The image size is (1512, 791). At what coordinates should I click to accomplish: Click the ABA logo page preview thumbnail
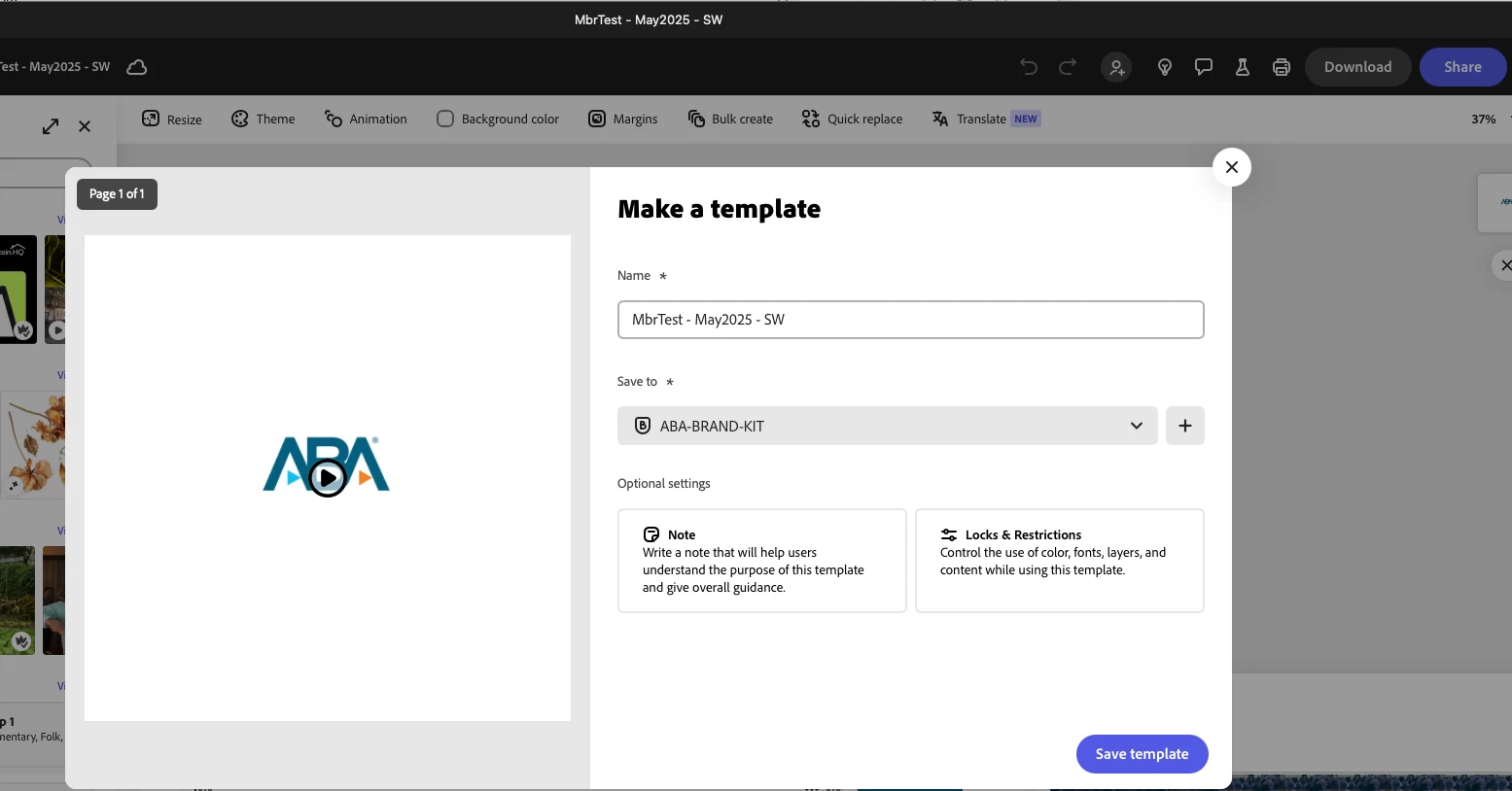pyautogui.click(x=328, y=478)
